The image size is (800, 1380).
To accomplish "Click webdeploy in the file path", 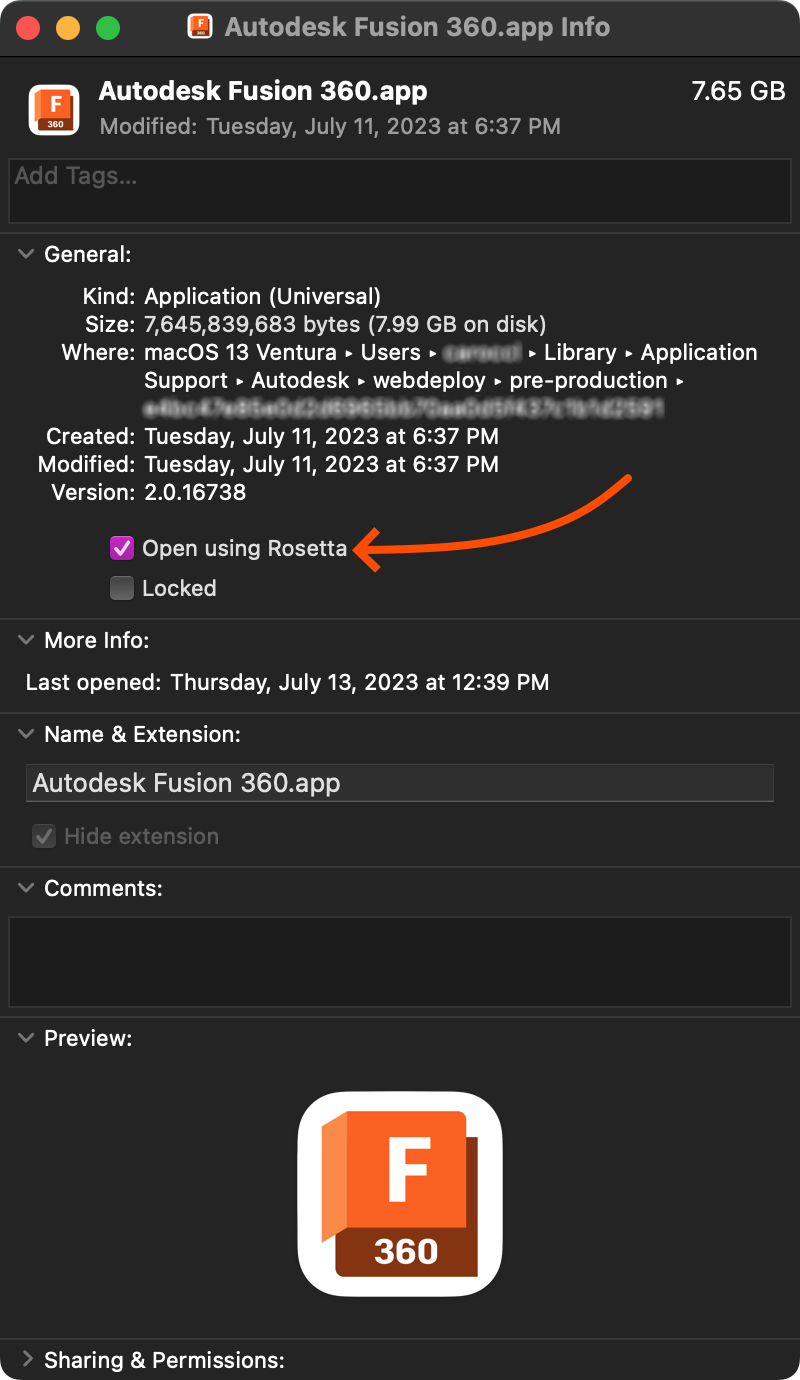I will (429, 380).
